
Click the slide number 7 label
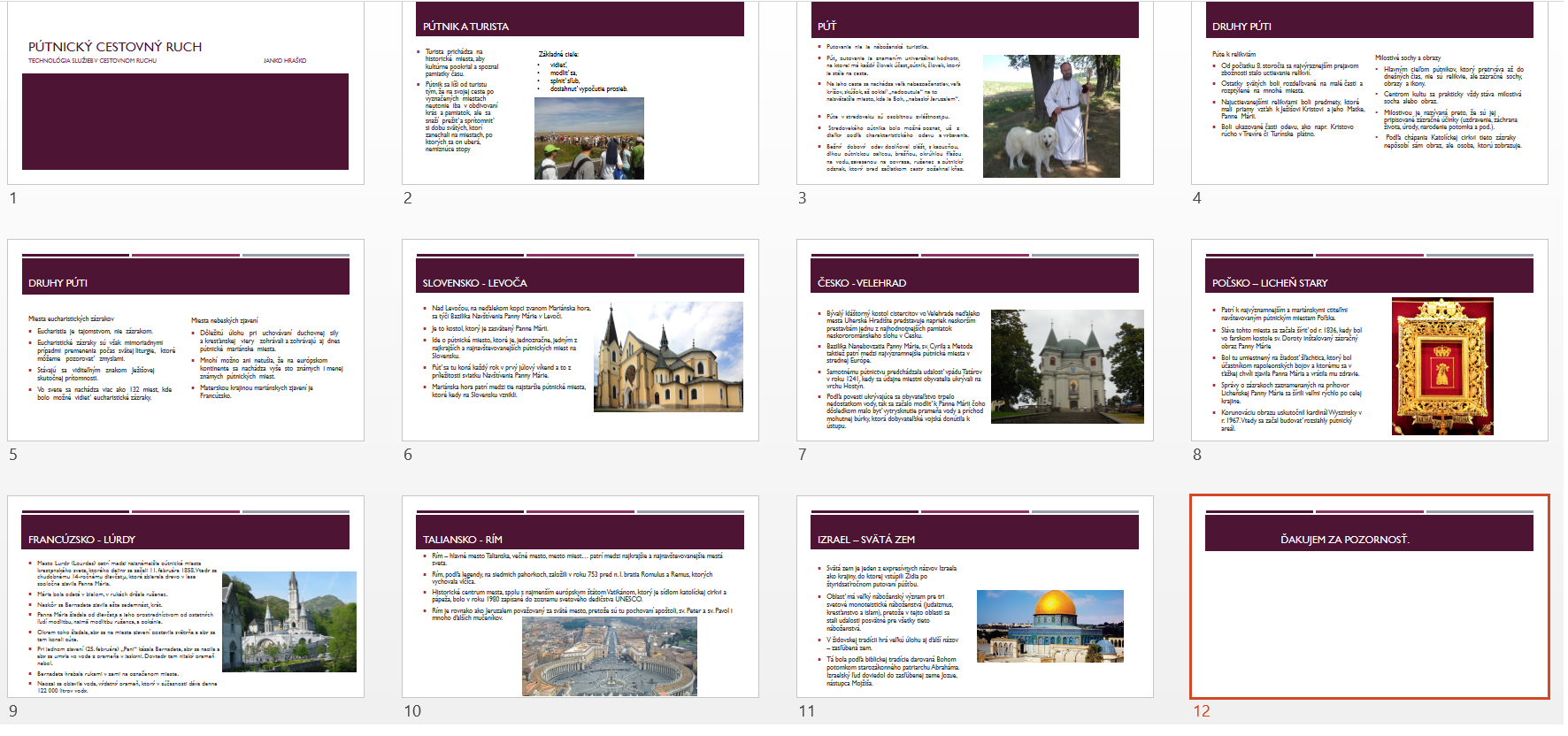coord(803,455)
